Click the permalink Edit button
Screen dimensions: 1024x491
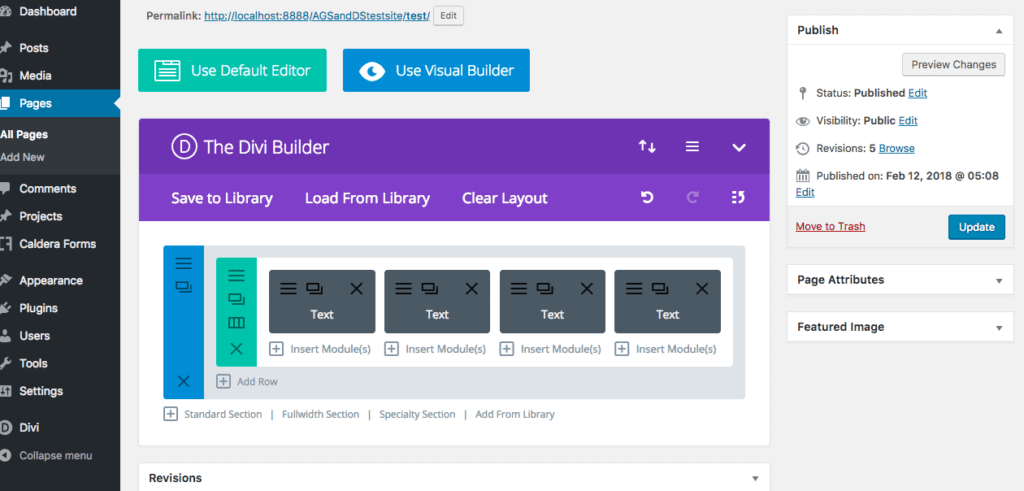coord(448,16)
